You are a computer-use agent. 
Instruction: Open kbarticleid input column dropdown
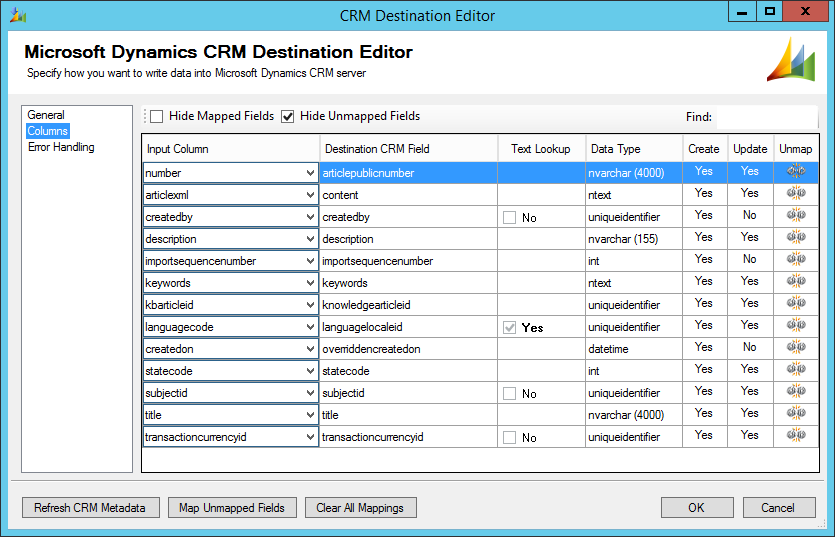pos(310,305)
